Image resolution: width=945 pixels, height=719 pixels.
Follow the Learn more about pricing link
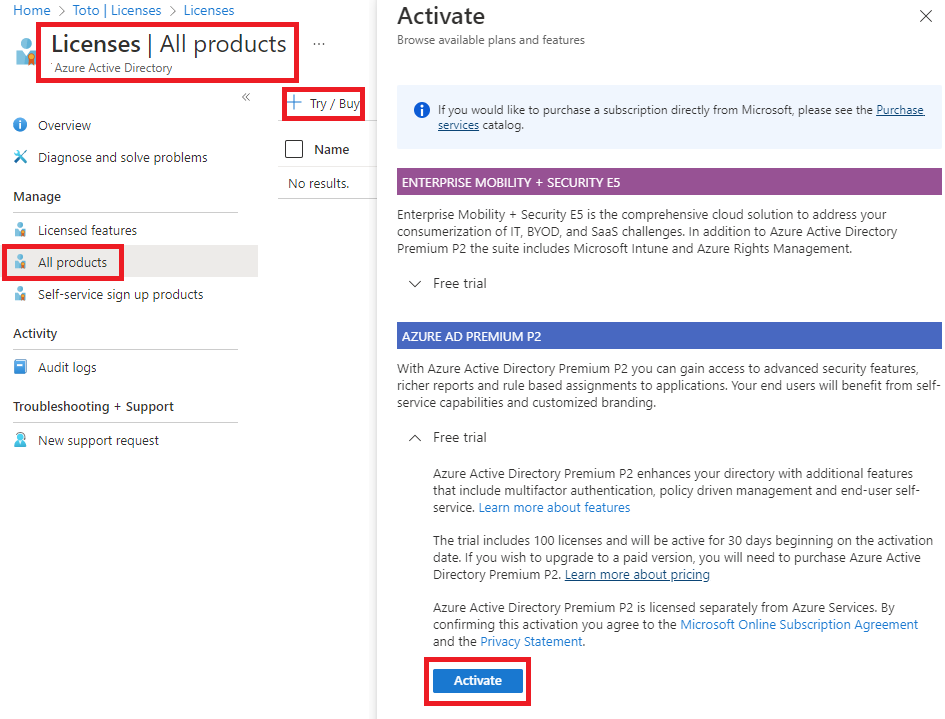click(637, 574)
